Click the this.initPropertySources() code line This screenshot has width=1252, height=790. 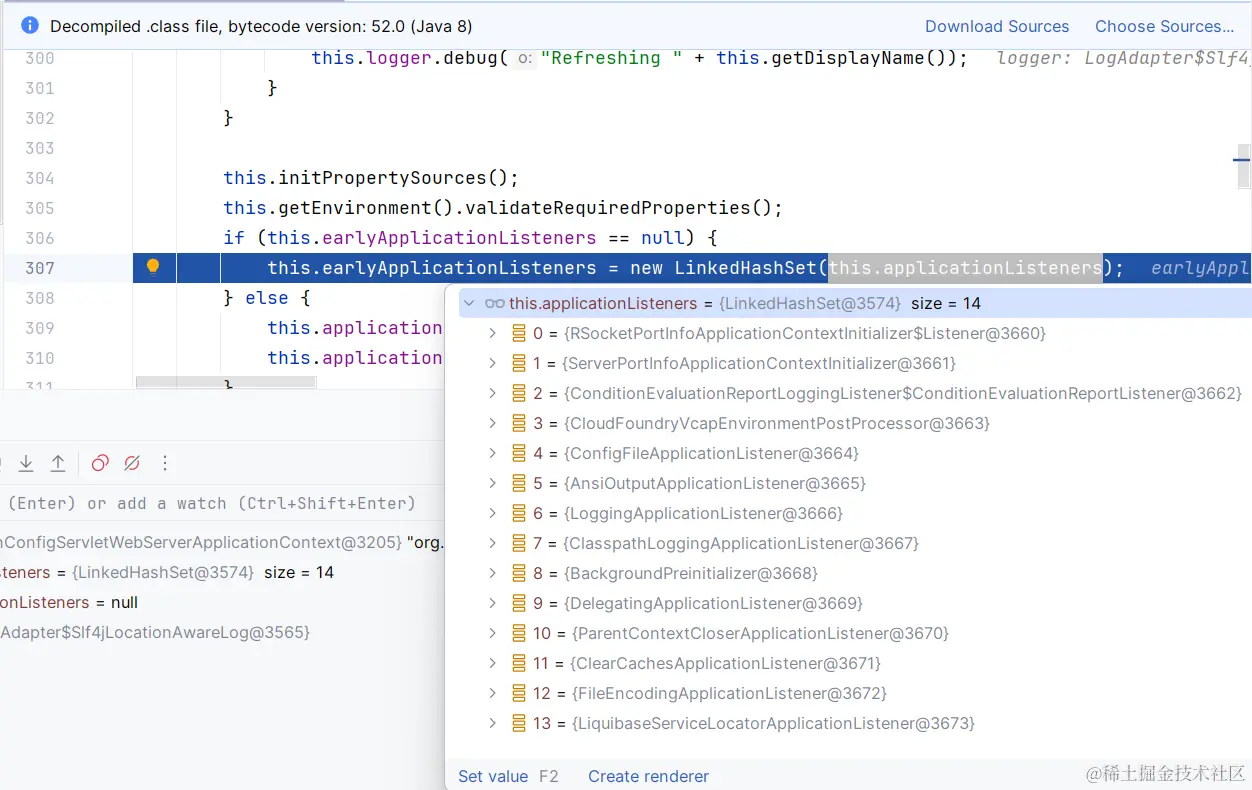371,178
